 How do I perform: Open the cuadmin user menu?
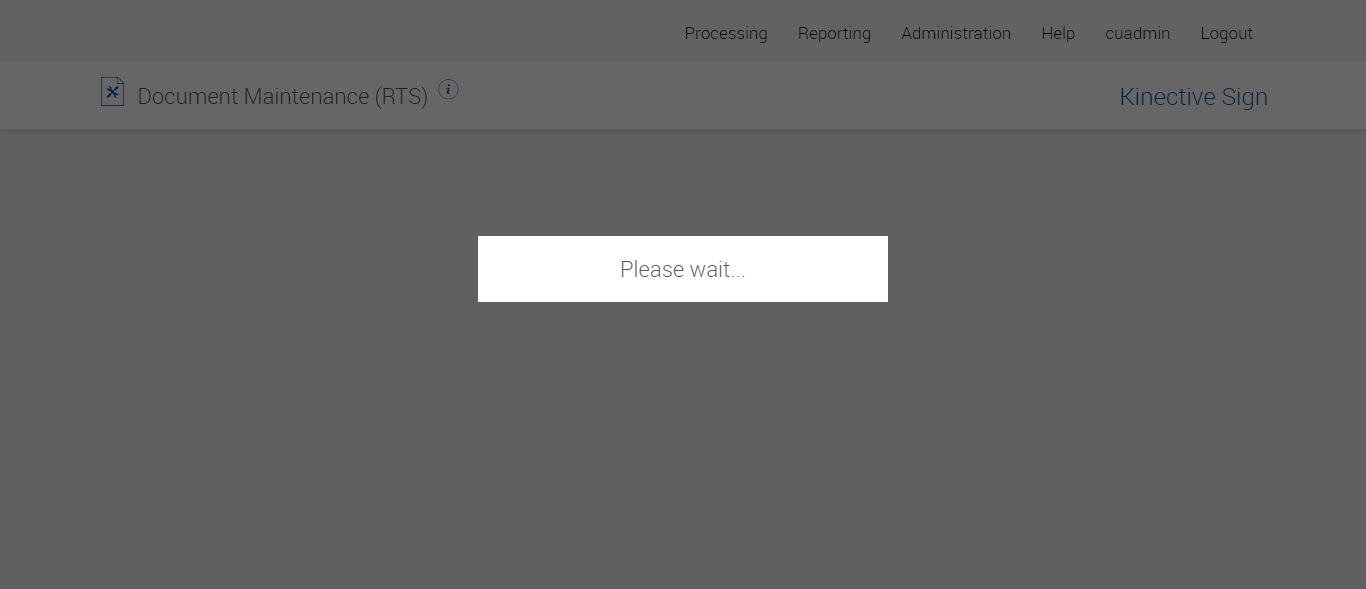click(x=1138, y=33)
